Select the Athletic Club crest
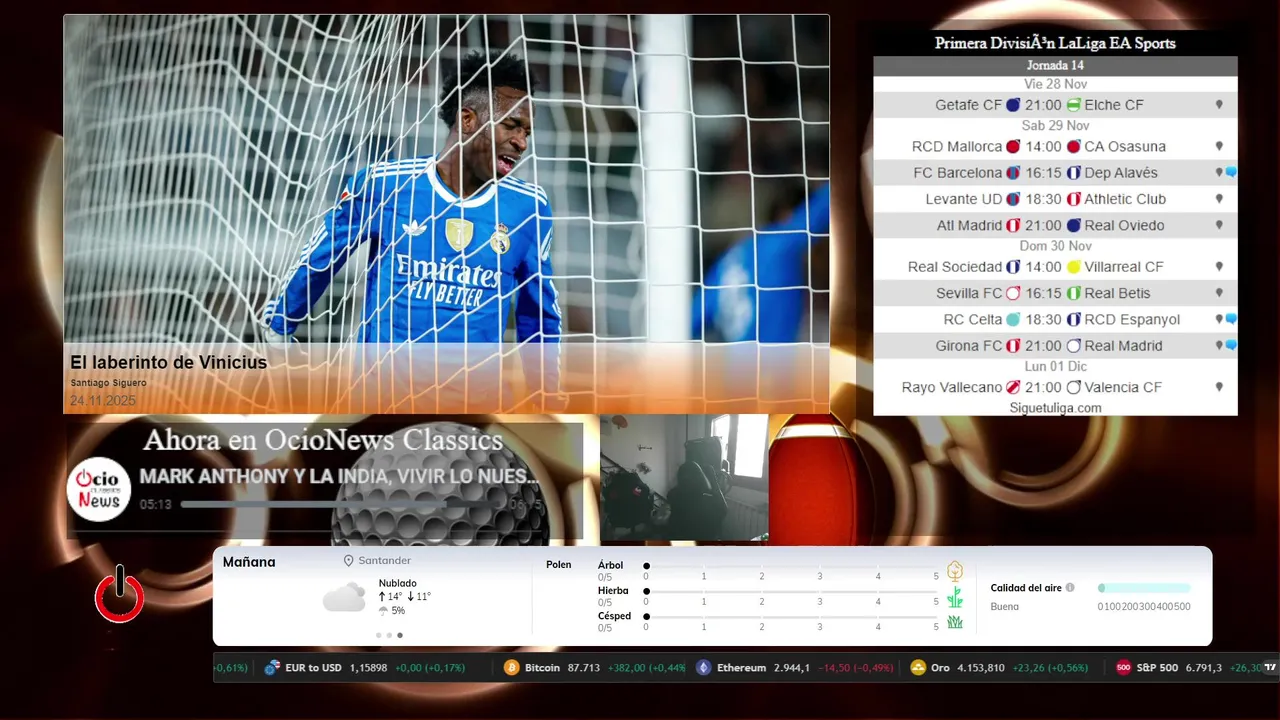1280x720 pixels. 1073,199
